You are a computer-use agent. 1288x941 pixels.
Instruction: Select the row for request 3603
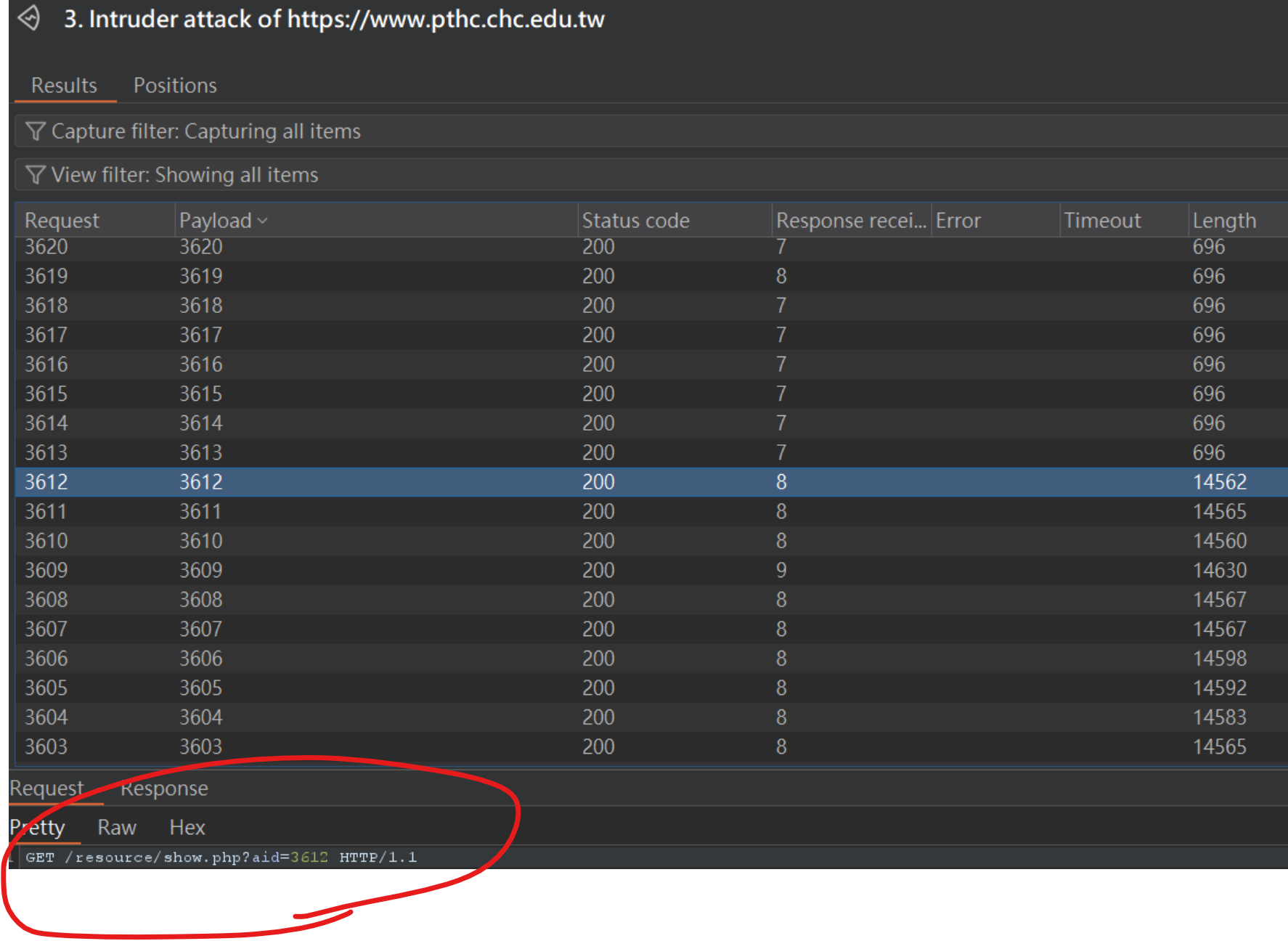click(651, 747)
